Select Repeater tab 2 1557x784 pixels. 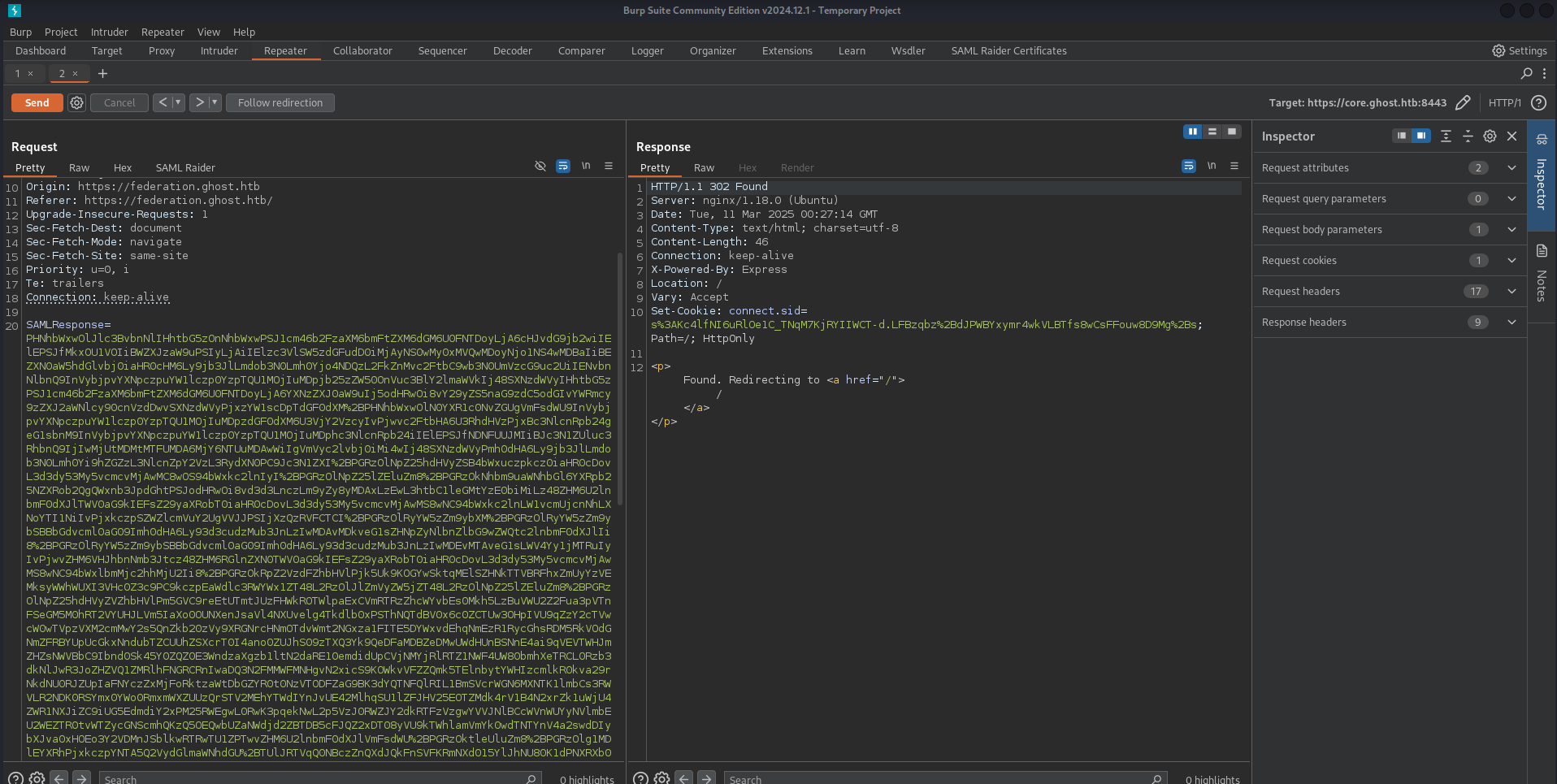[62, 73]
